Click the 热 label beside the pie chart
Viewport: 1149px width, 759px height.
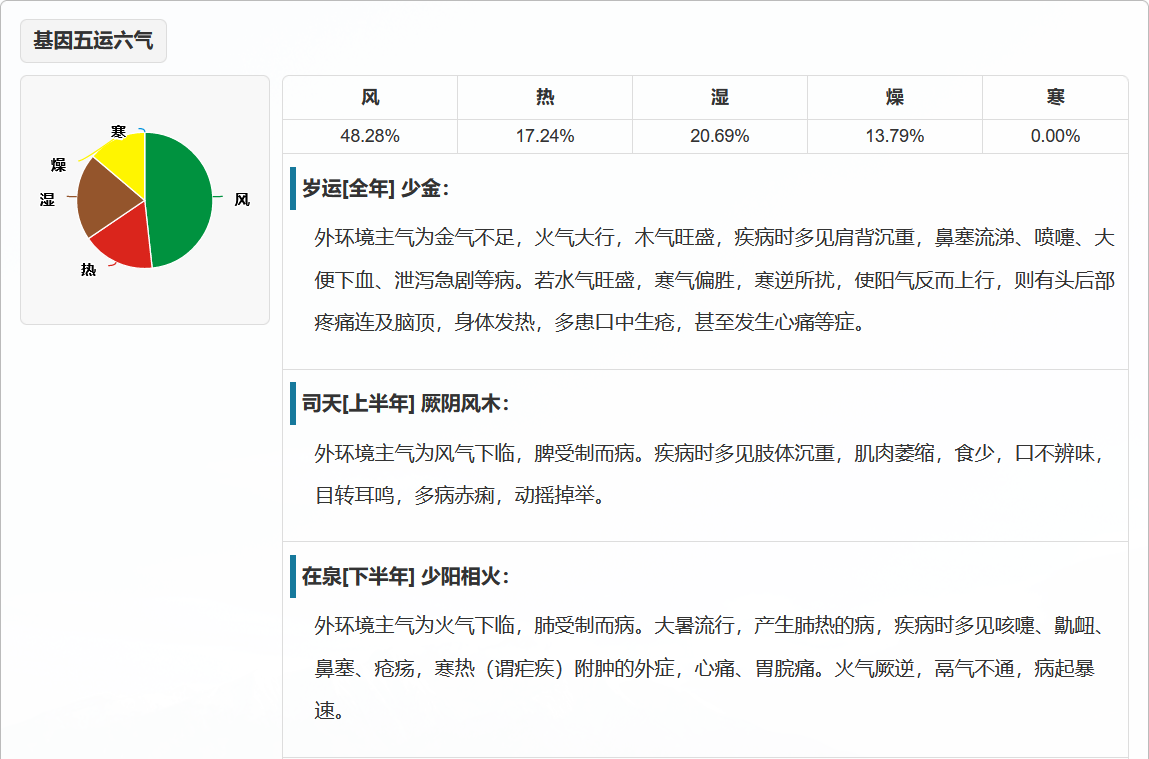tap(89, 270)
